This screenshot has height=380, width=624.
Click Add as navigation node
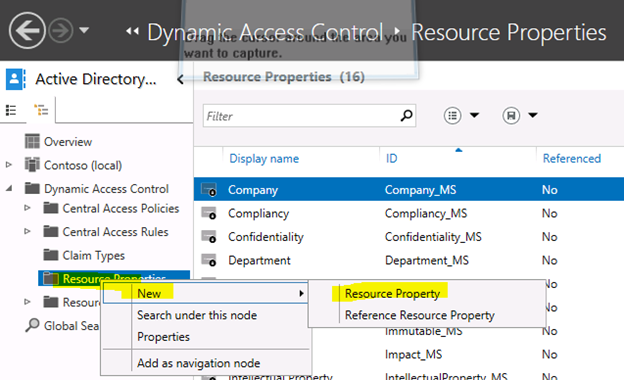(199, 363)
